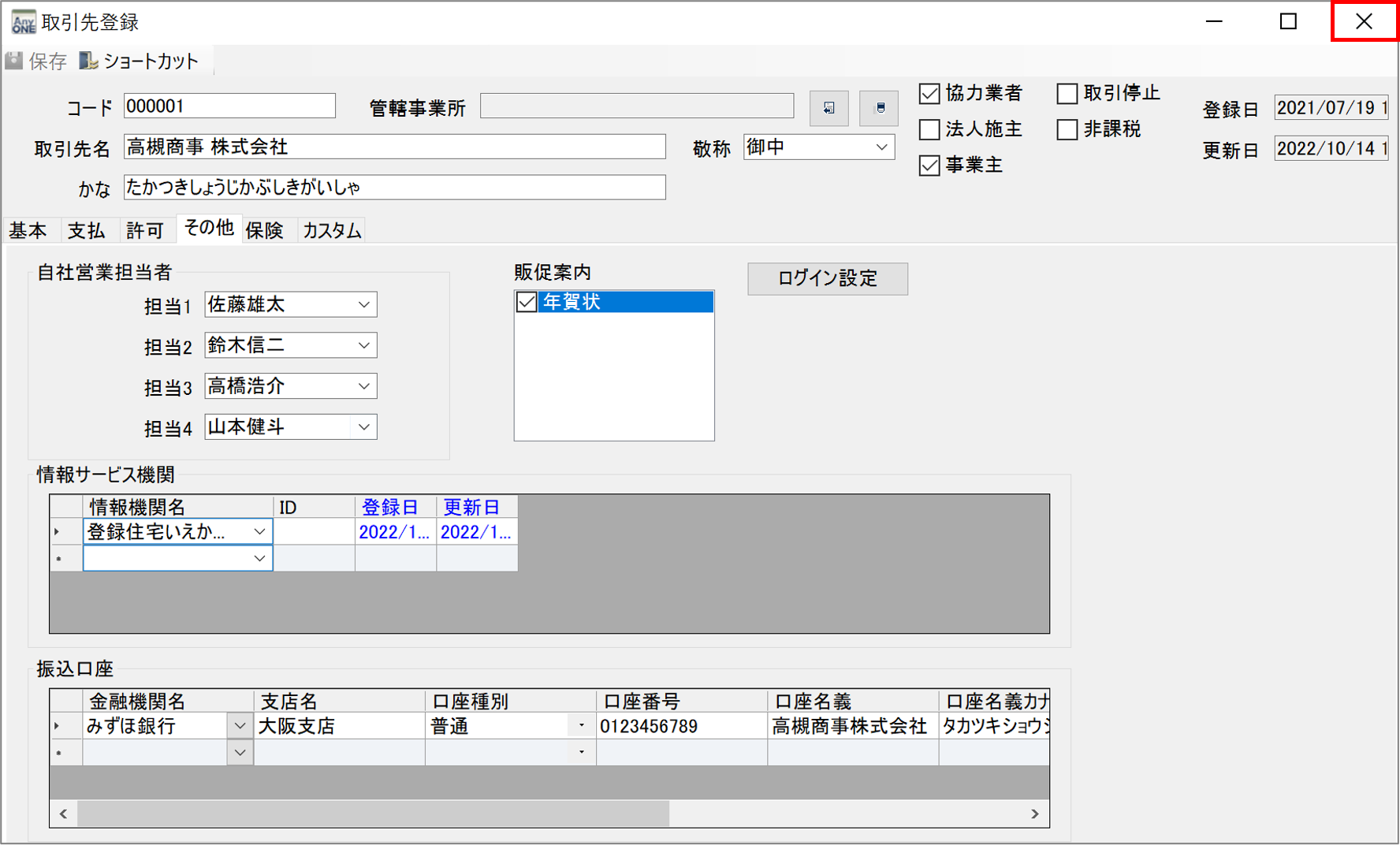
Task: Click first icon button beside 管轄事業所 field
Action: tap(828, 108)
